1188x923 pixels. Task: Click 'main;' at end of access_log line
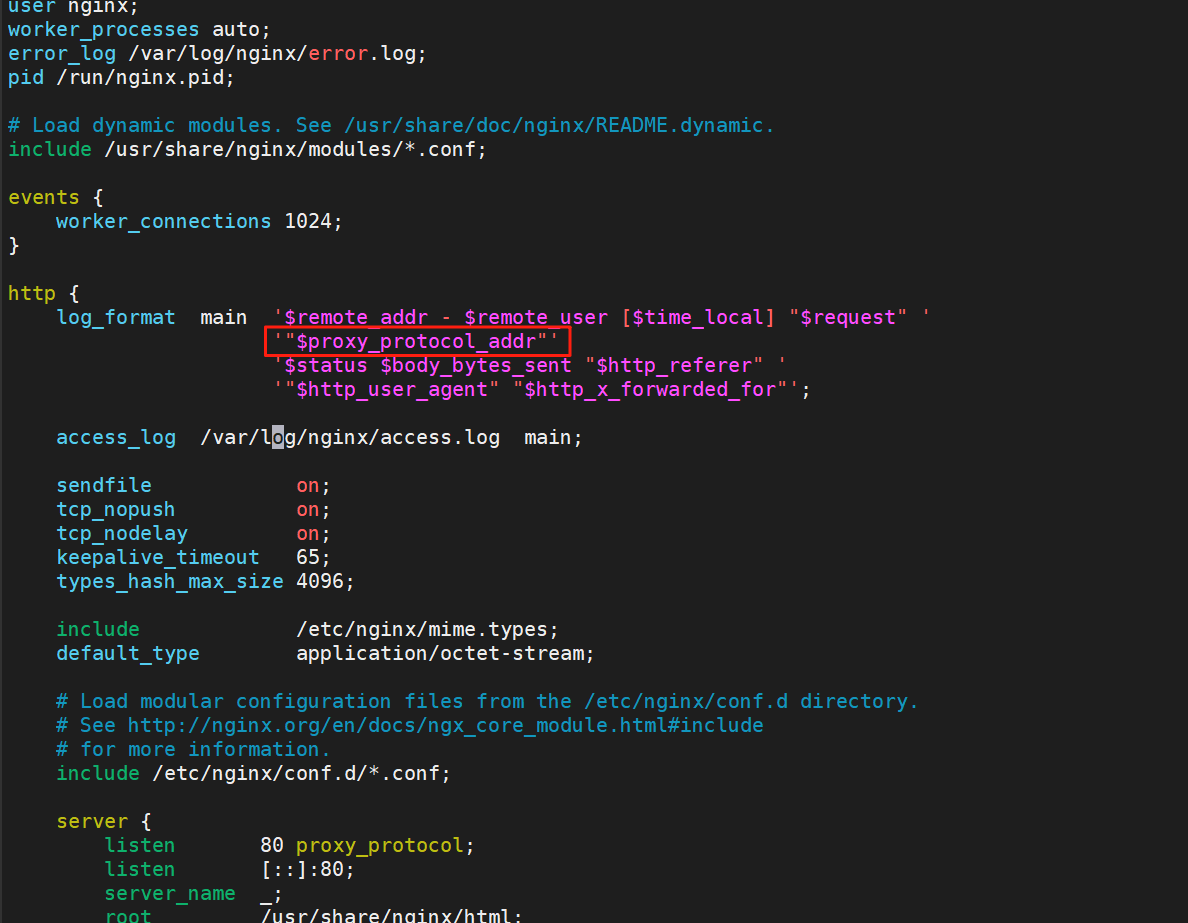(553, 438)
